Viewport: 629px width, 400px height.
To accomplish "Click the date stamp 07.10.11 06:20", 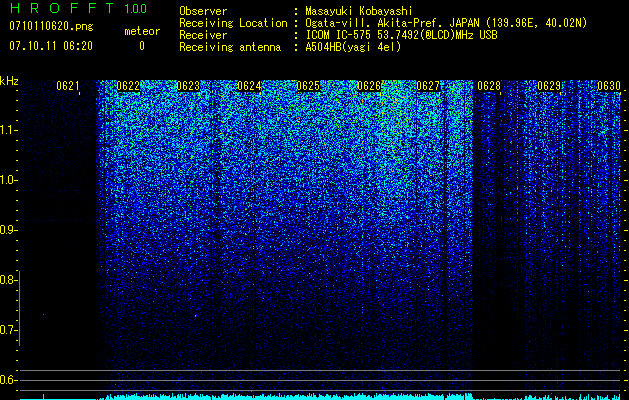I will point(51,46).
